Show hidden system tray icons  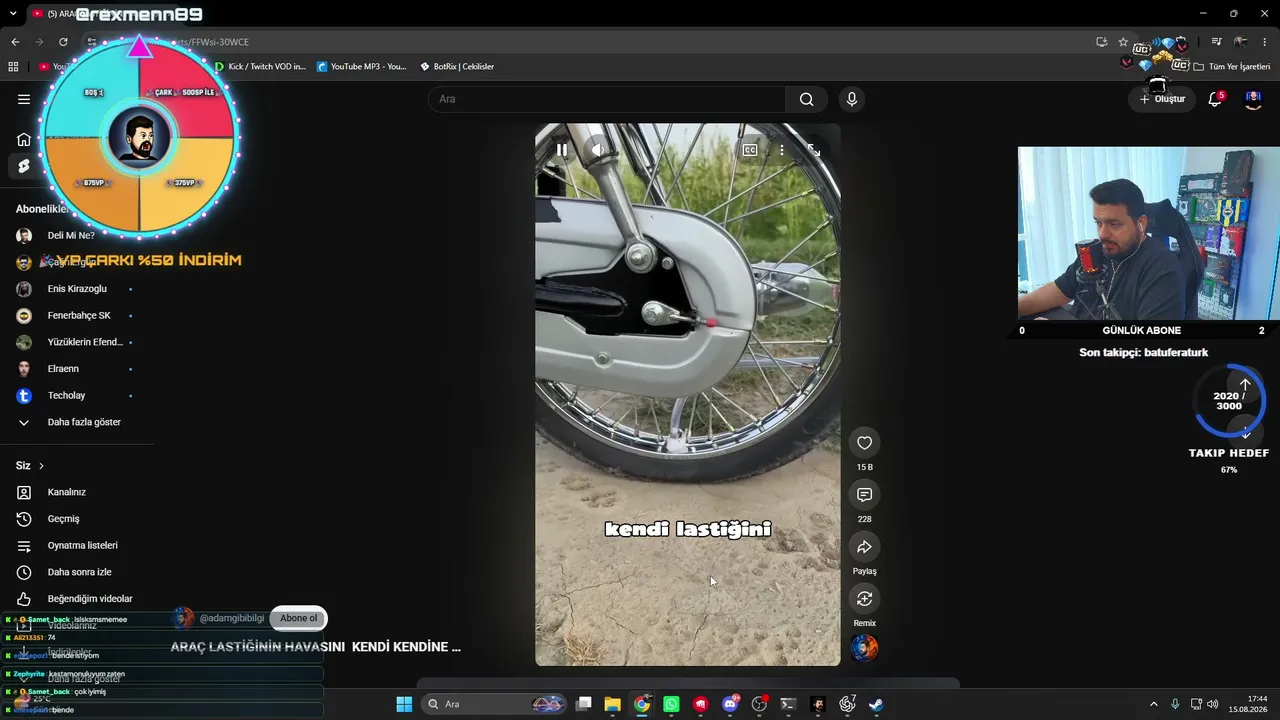(1153, 704)
